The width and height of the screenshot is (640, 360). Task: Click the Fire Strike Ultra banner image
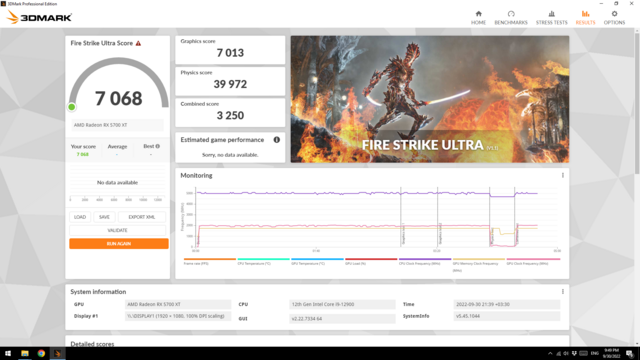point(430,99)
